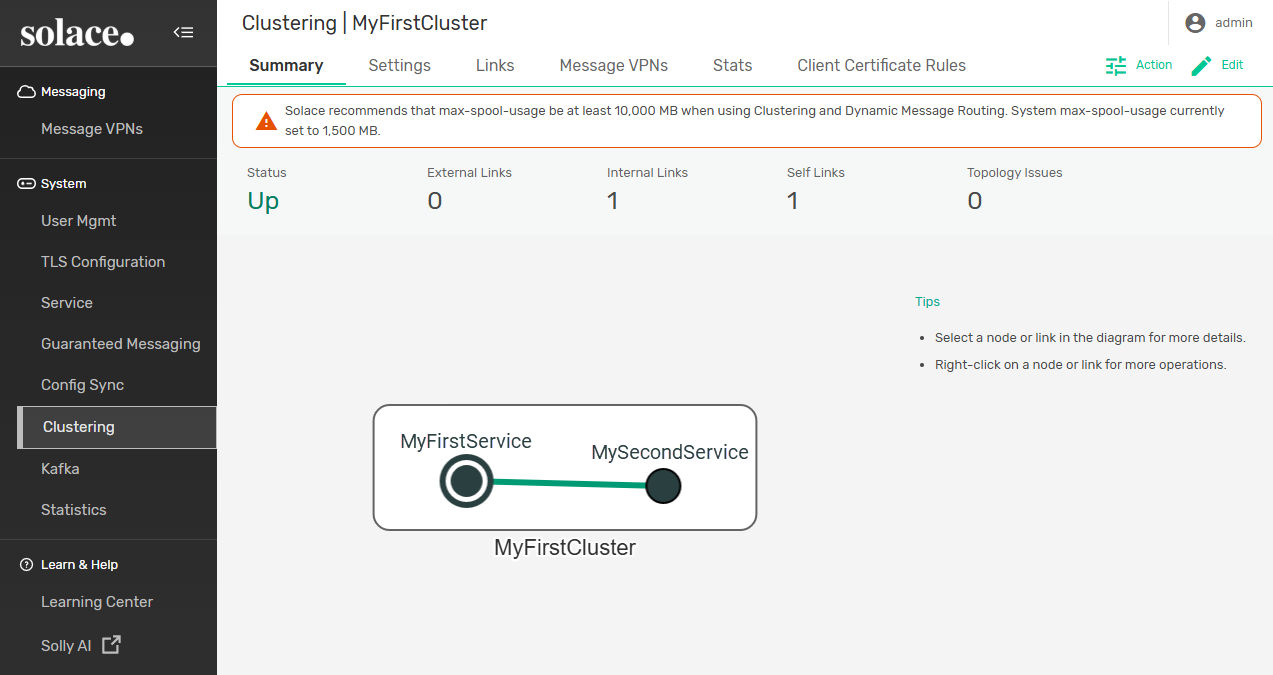Select the MySecondService node circle
This screenshot has height=675, width=1273.
[663, 486]
